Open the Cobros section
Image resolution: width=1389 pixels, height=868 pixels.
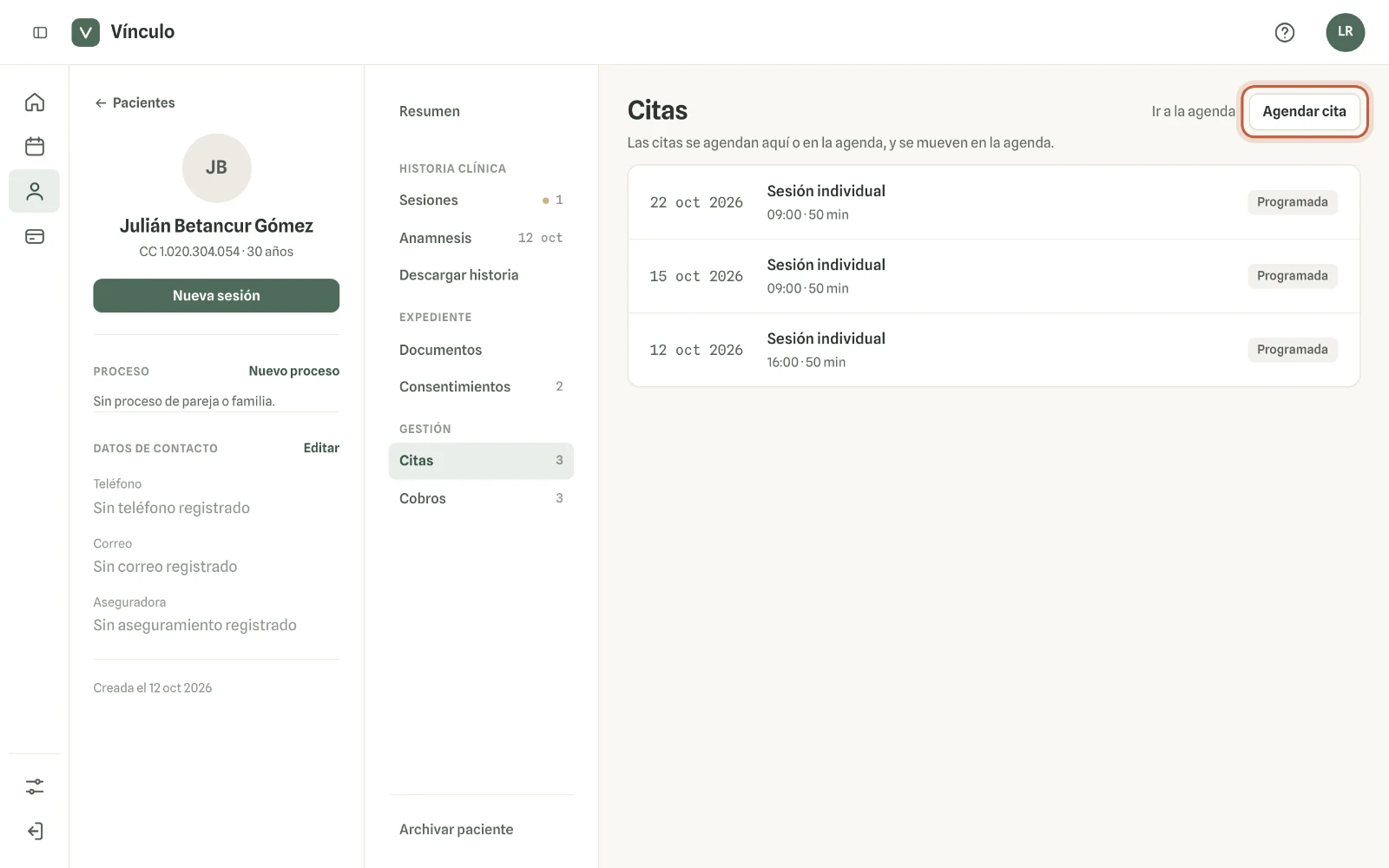coord(481,498)
